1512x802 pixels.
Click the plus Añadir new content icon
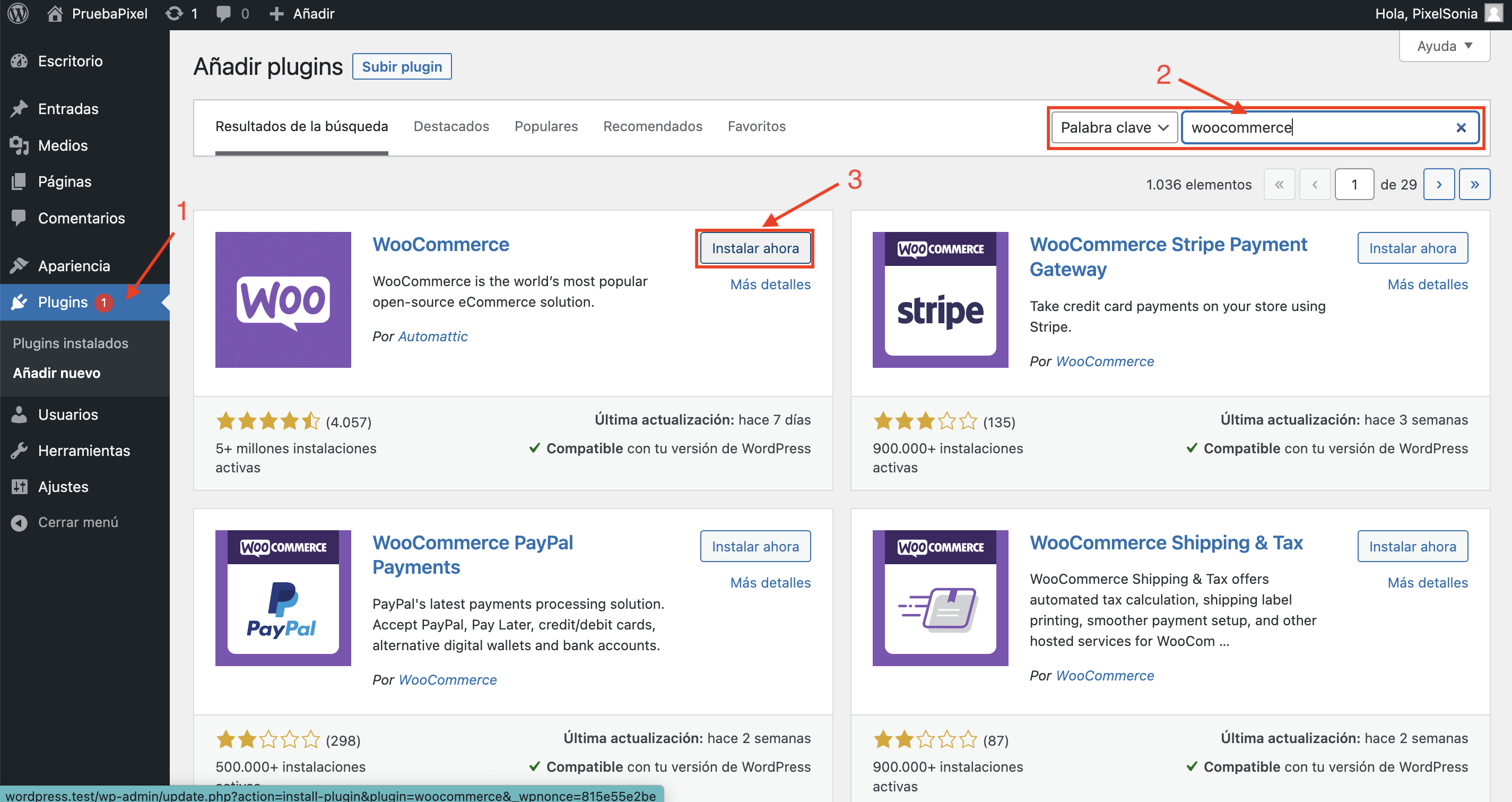click(276, 13)
